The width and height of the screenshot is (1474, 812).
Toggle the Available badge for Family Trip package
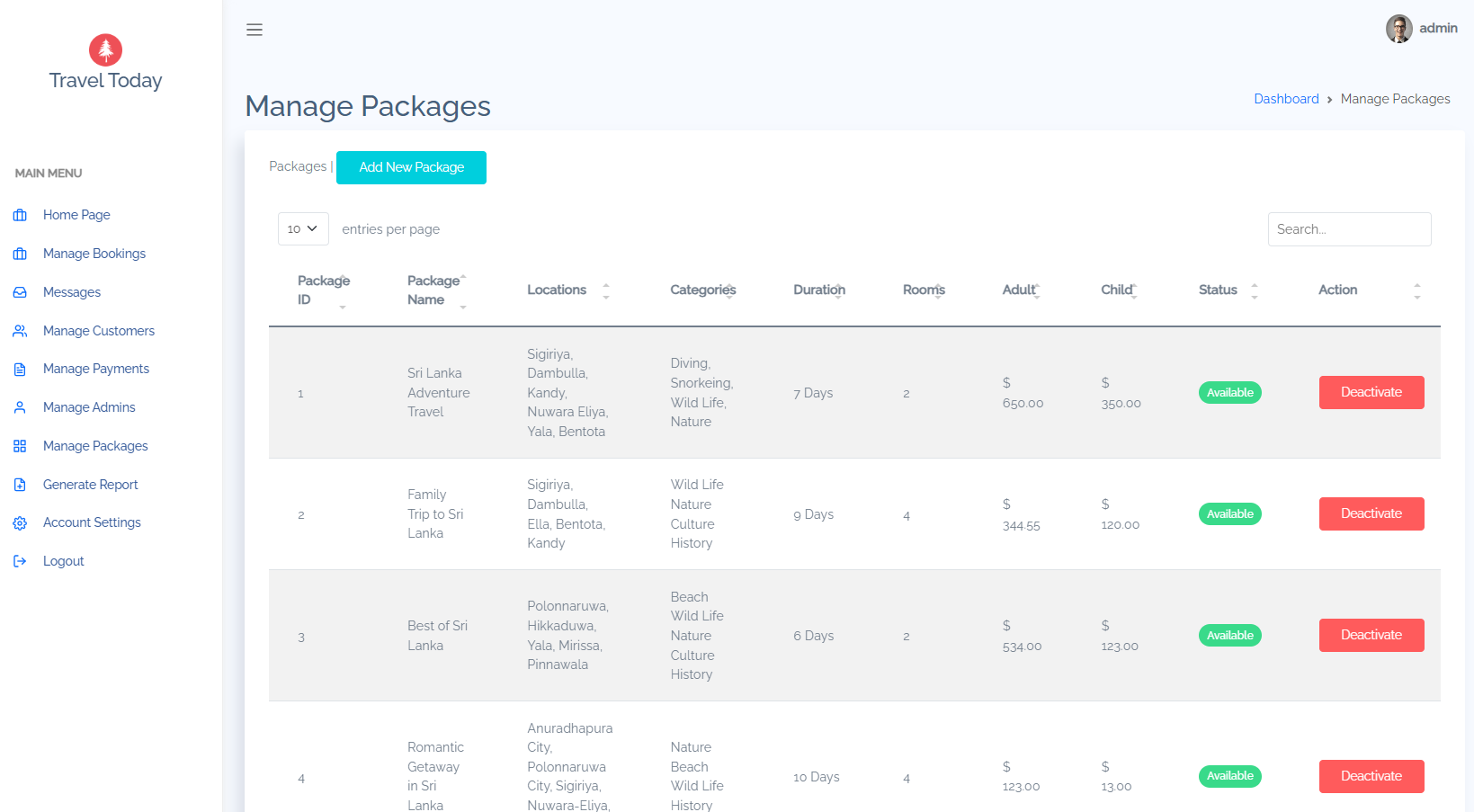[1229, 513]
